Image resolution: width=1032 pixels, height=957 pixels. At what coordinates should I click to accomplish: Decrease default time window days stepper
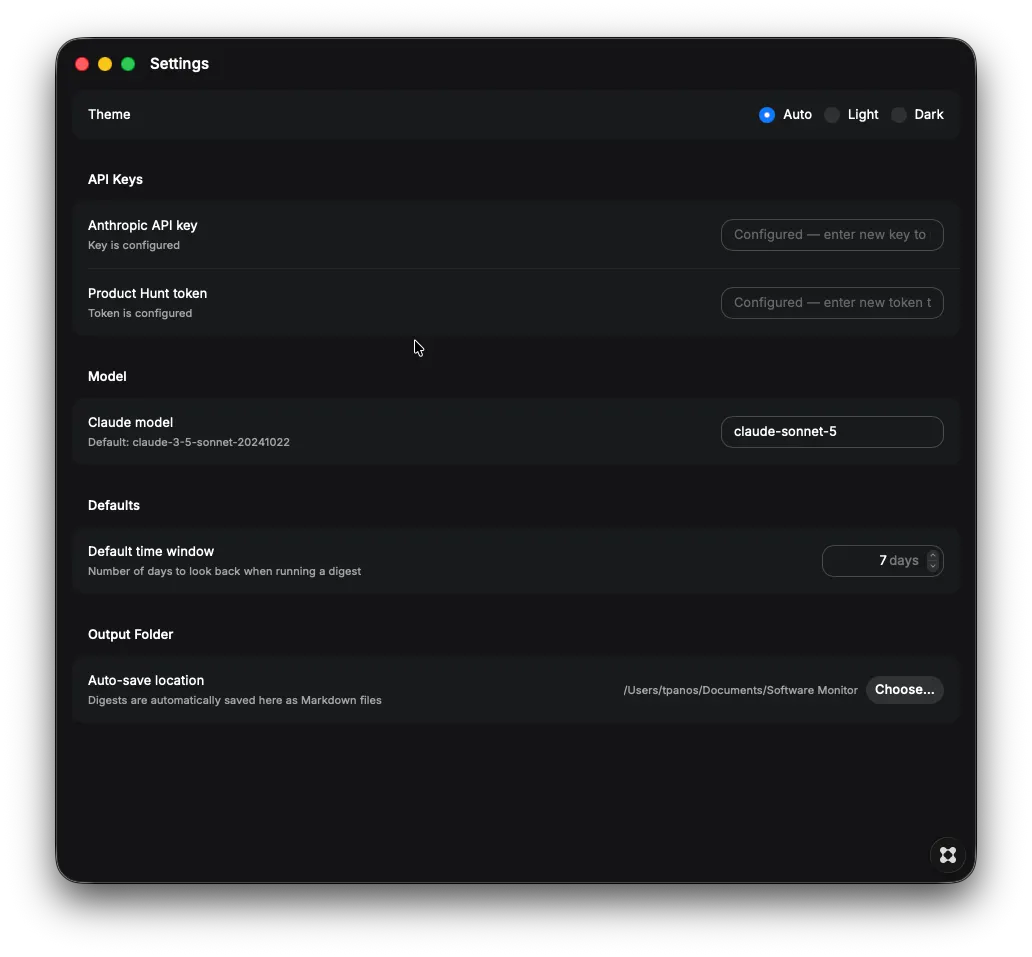(x=933, y=566)
